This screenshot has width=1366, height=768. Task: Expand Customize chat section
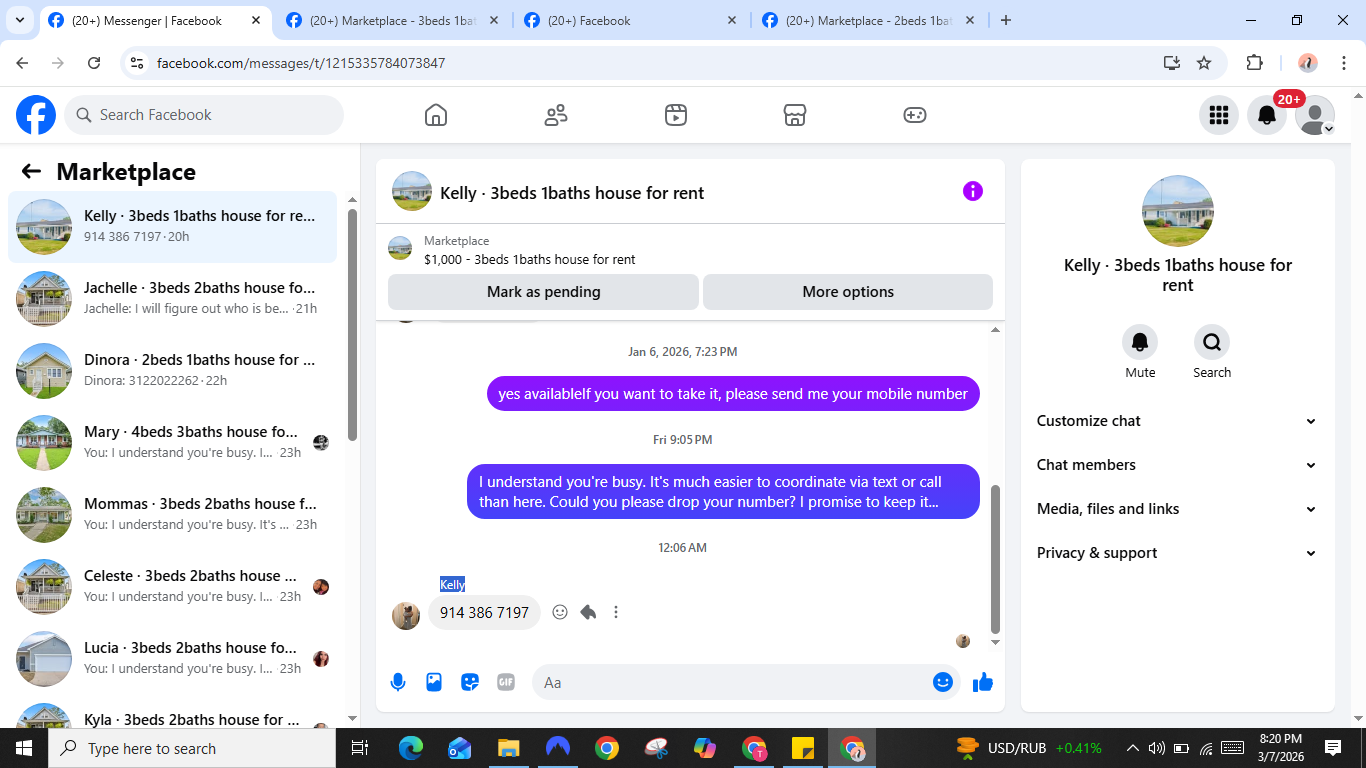tap(1177, 421)
